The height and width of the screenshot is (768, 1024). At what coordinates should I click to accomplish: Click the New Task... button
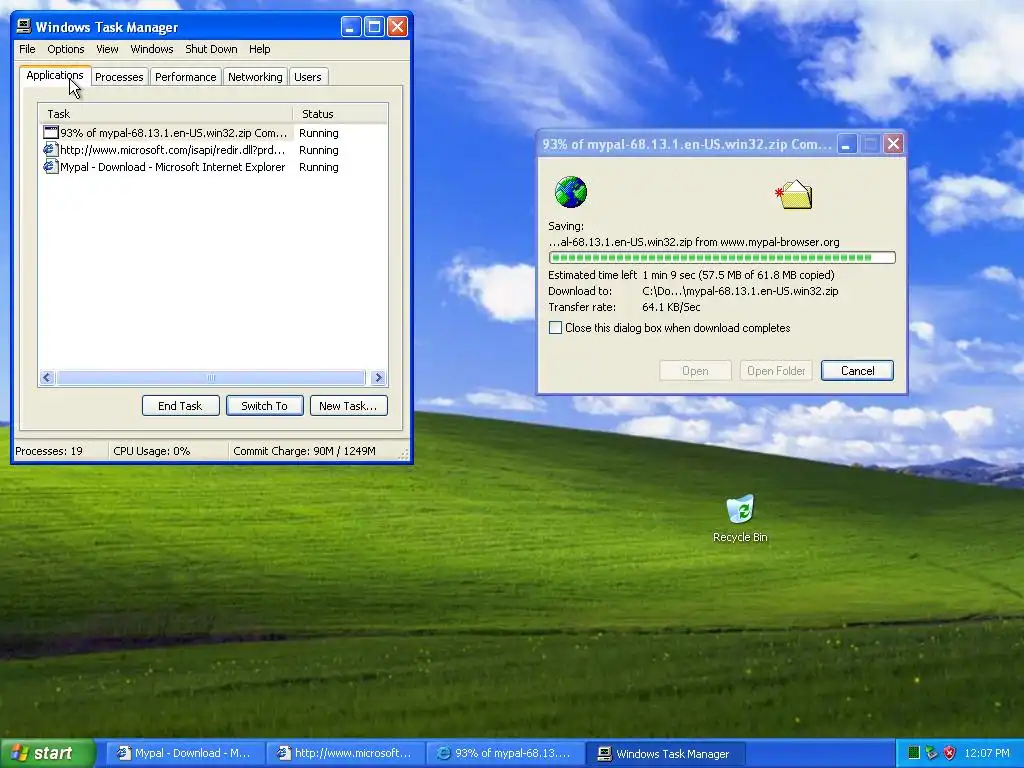[x=348, y=406]
